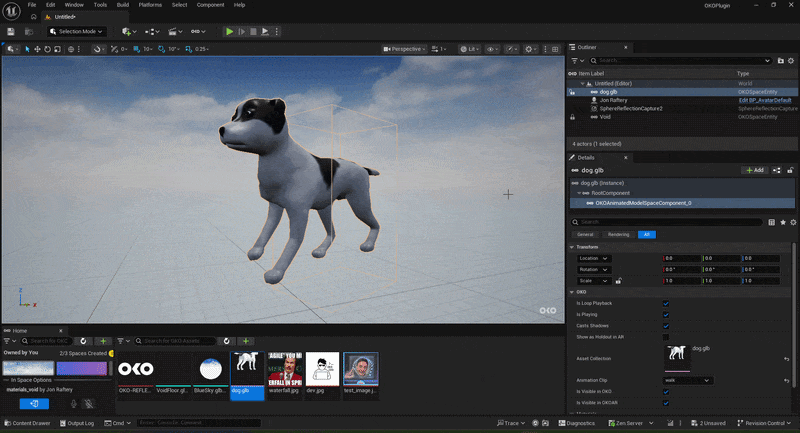Switch viewport layout with the grid icon
Screen dimensions: 800x433
click(x=555, y=49)
